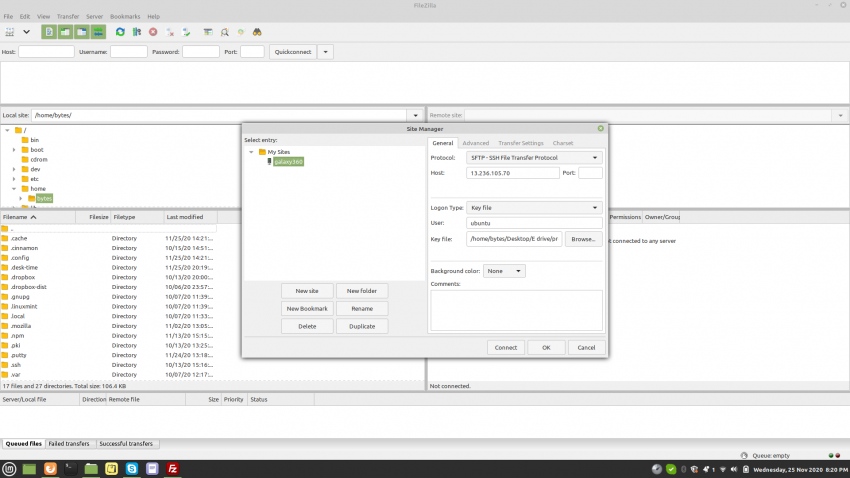Viewport: 850px width, 478px height.
Task: Click the User input field
Action: coord(534,223)
